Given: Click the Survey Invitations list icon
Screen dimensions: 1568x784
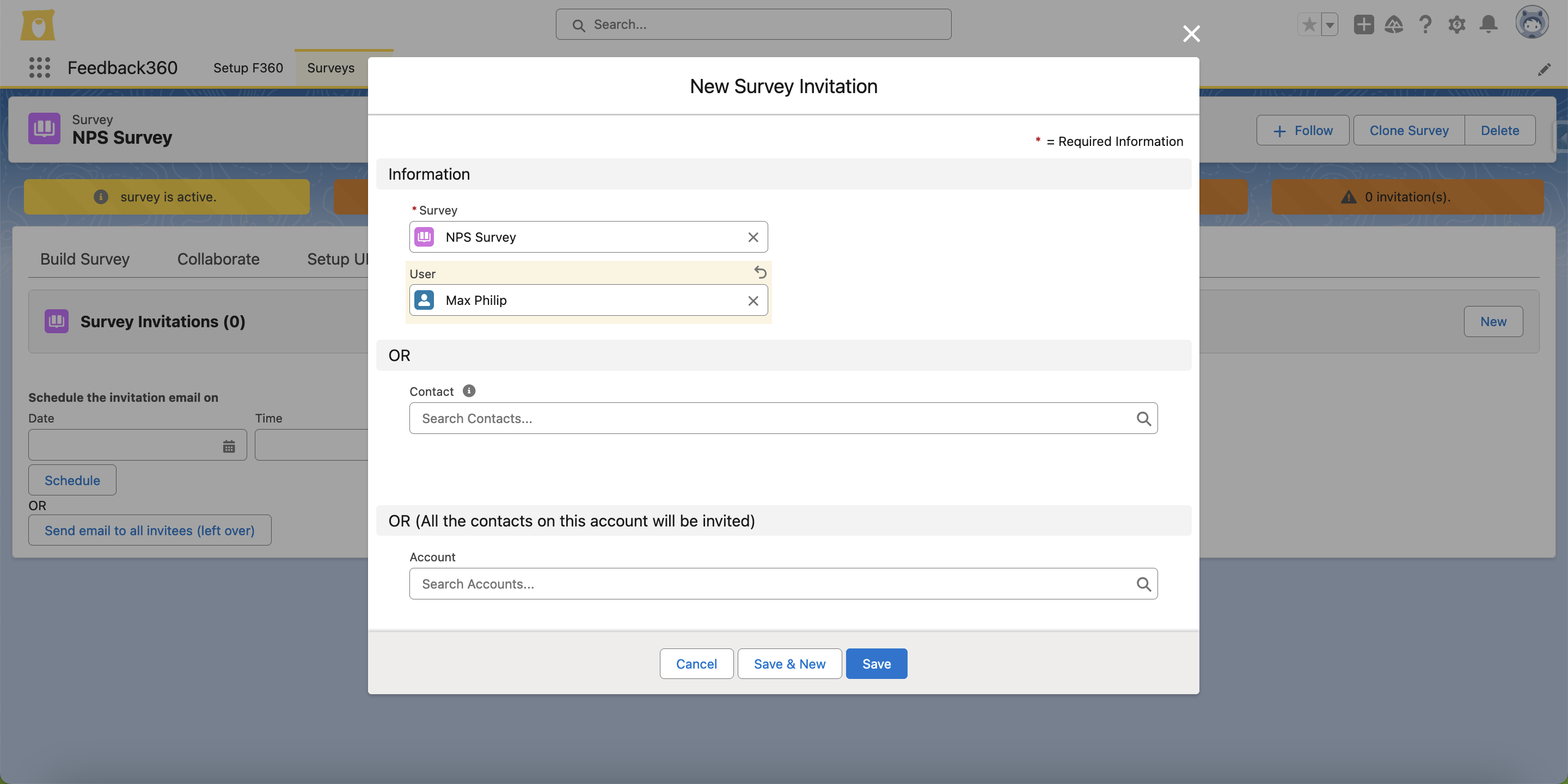Looking at the screenshot, I should click(x=57, y=321).
